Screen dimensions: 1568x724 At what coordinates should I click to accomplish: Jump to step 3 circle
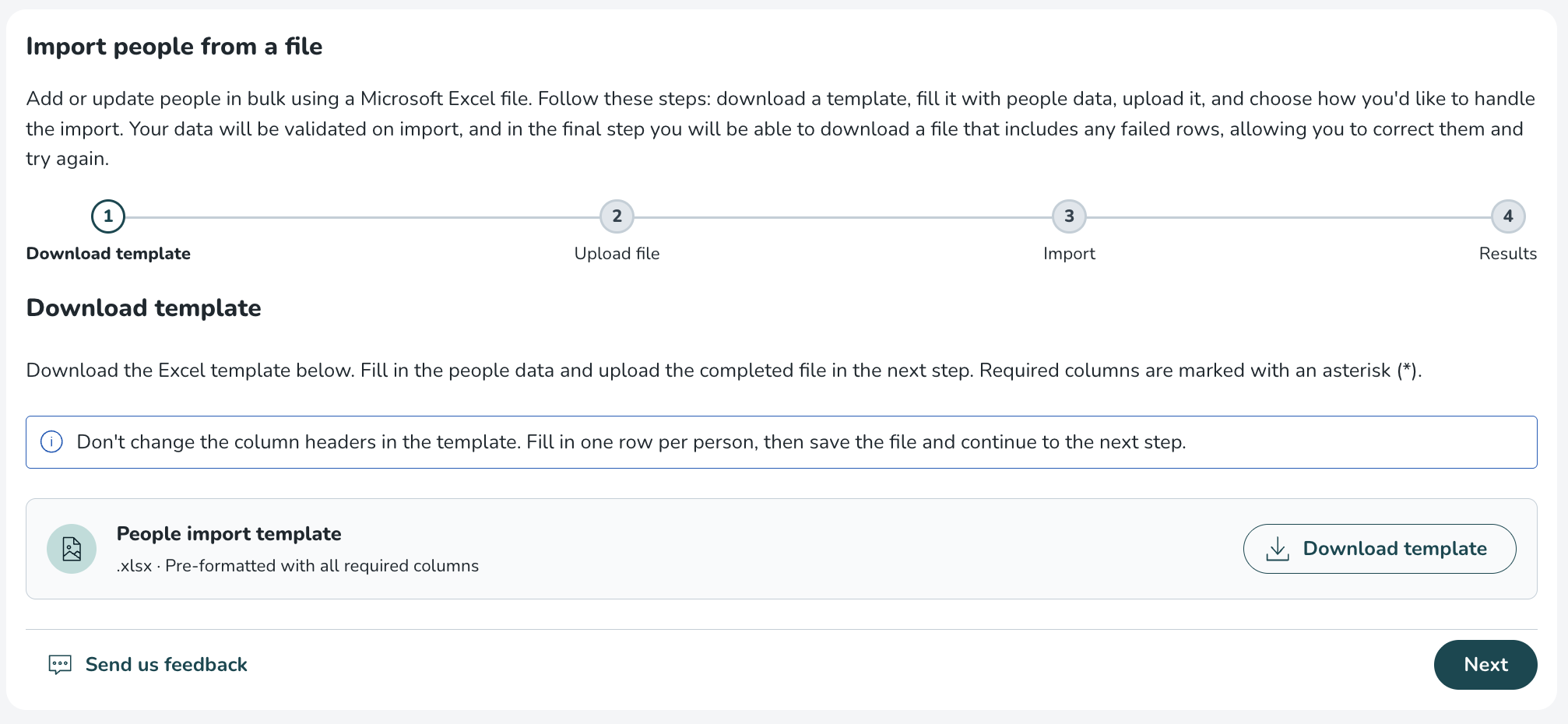click(1069, 216)
